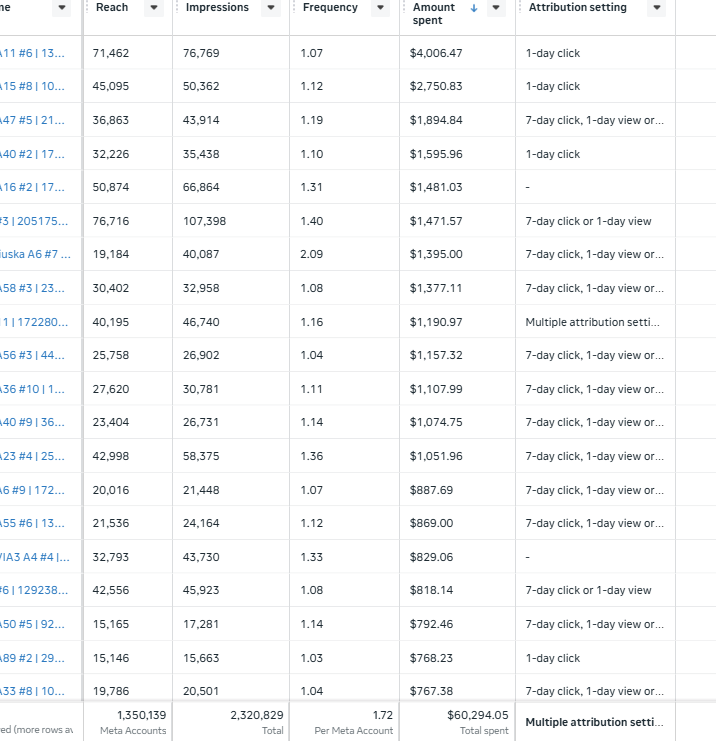Click the blue sort arrow on Amount spent
The image size is (716, 746).
(473, 8)
